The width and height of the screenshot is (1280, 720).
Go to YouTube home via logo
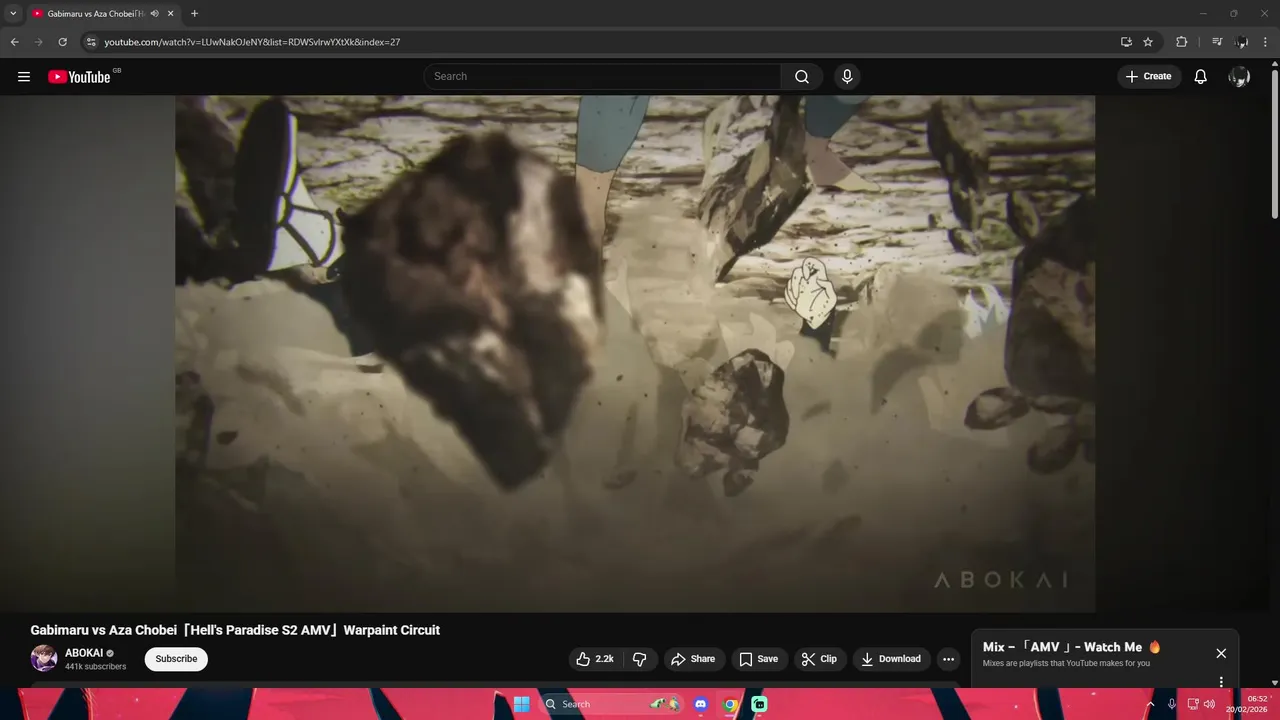79,77
